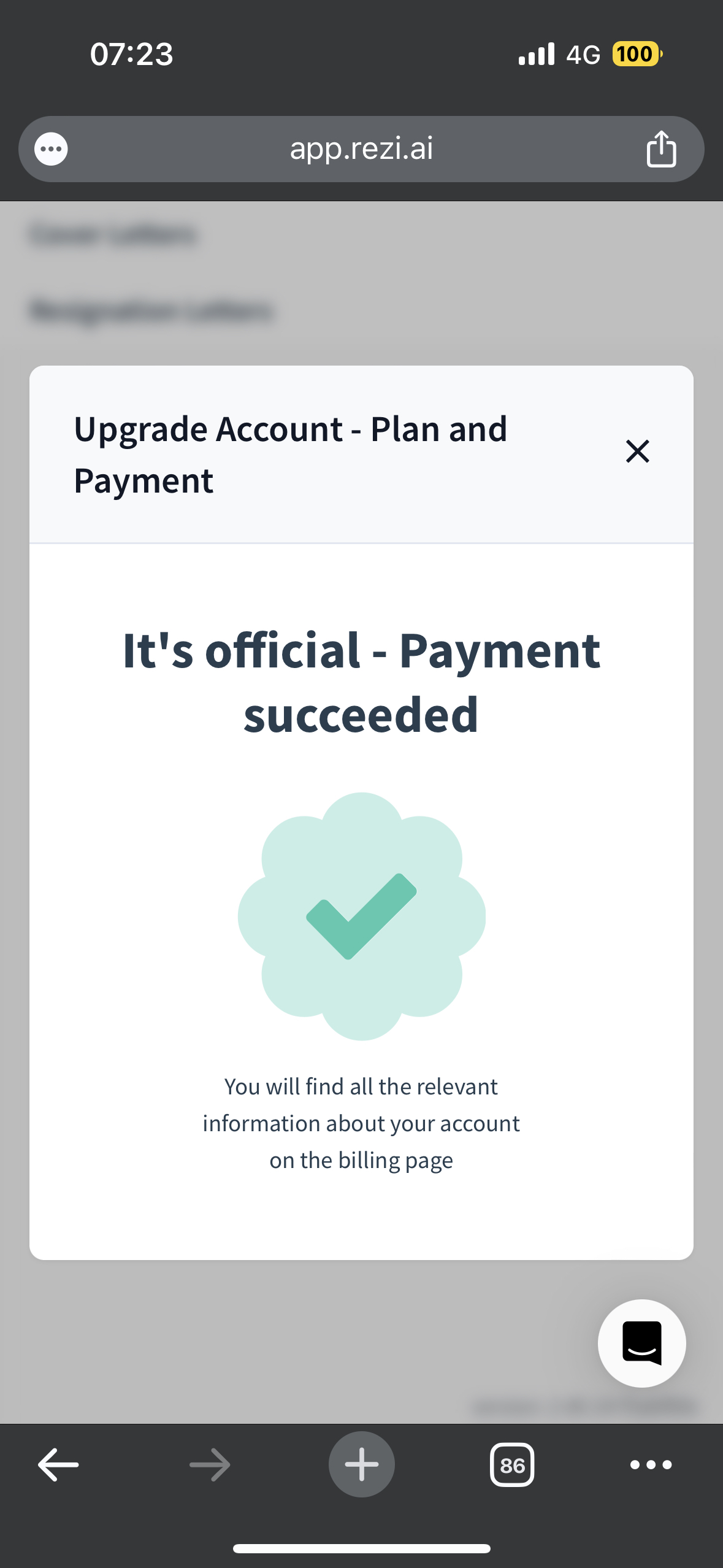
Task: Tap the cellular signal 4G indicator
Action: tap(559, 54)
